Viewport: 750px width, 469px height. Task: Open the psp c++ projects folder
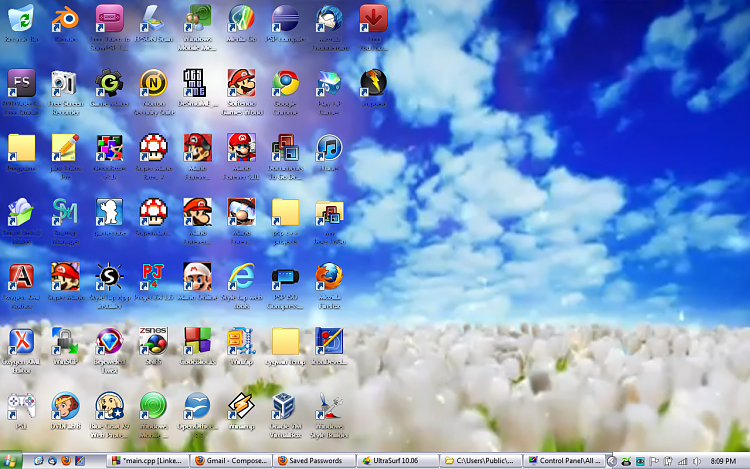point(286,212)
